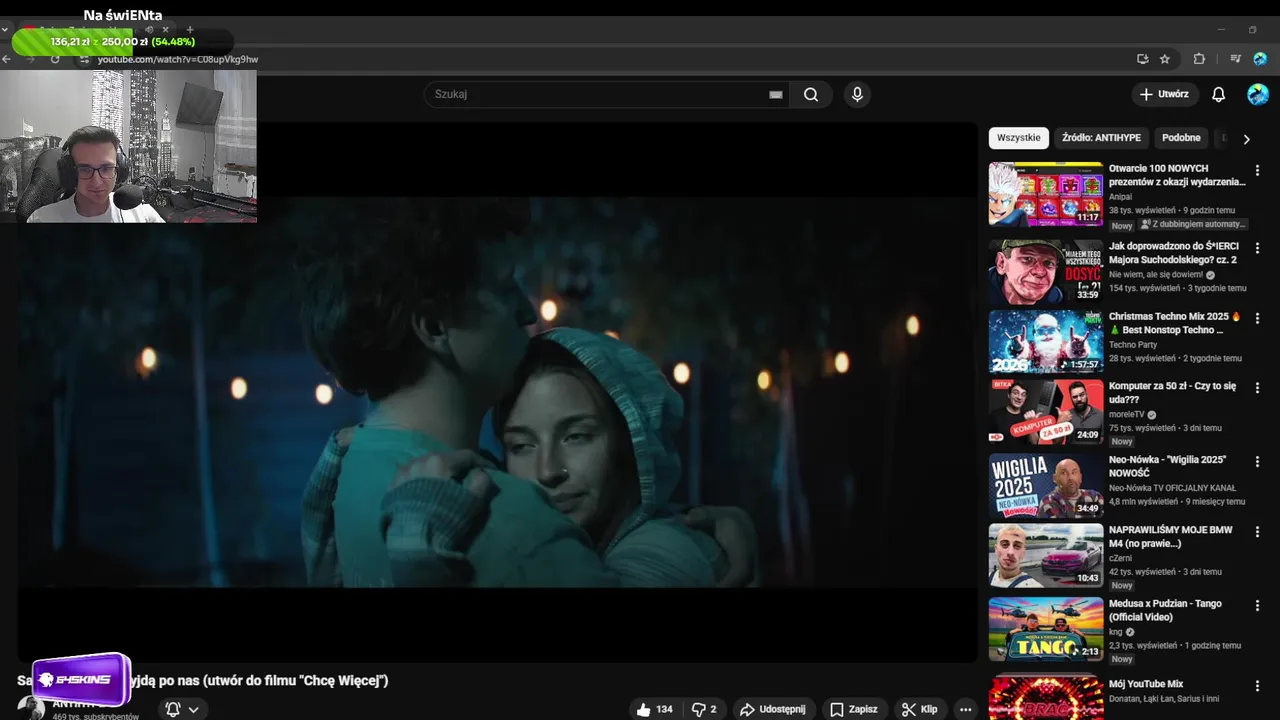Open more actions ellipsis below the video
1280x720 pixels.
(965, 709)
